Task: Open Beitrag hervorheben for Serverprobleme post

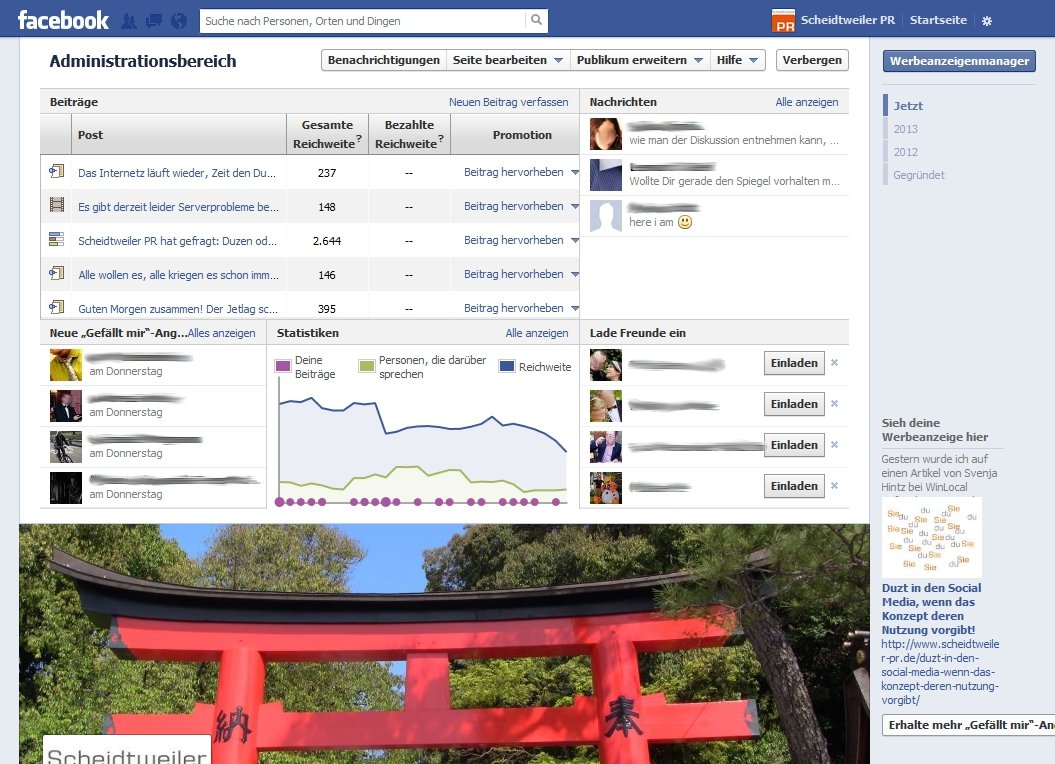Action: coord(521,206)
